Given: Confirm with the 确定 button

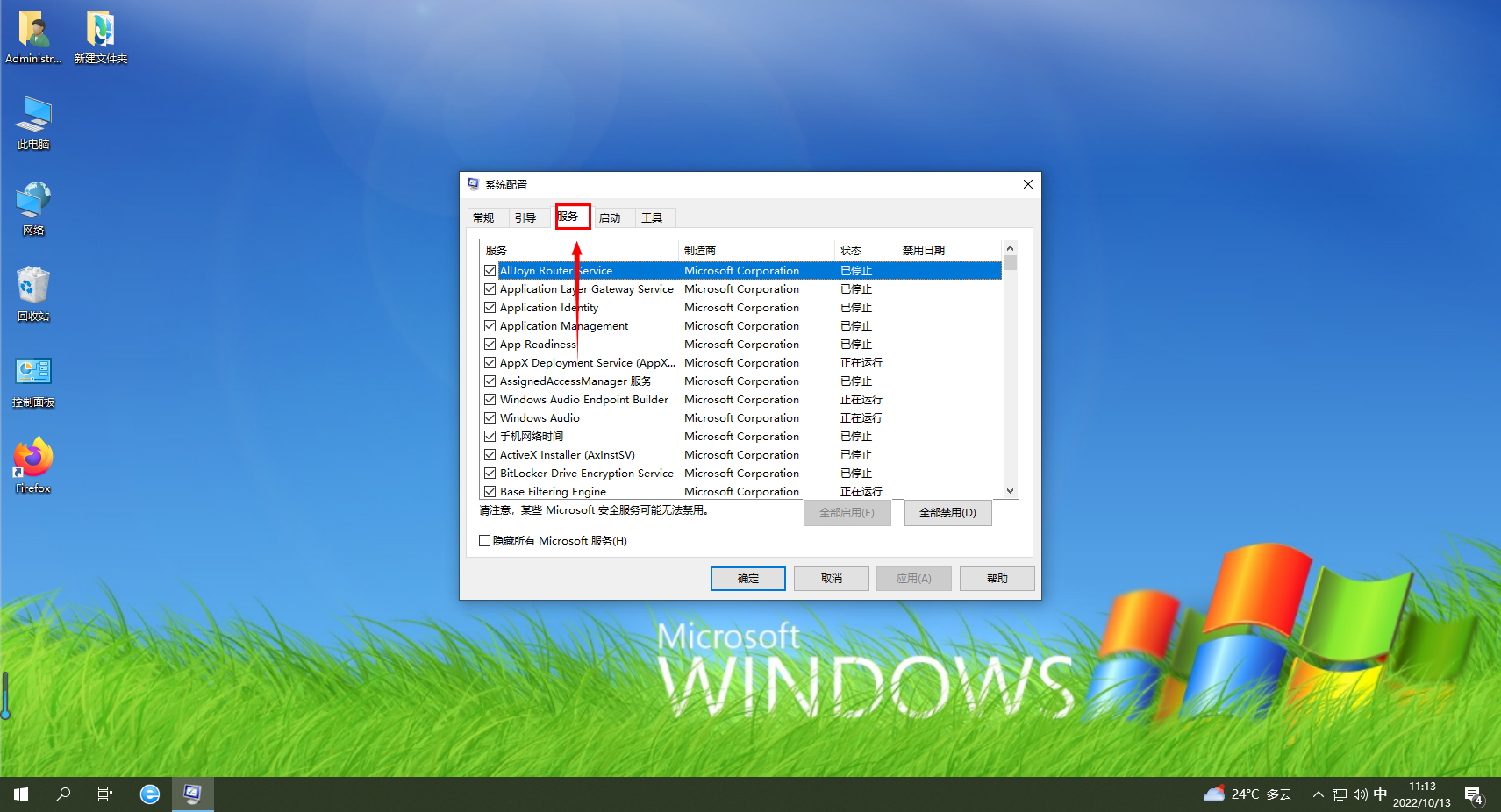Looking at the screenshot, I should (x=748, y=579).
